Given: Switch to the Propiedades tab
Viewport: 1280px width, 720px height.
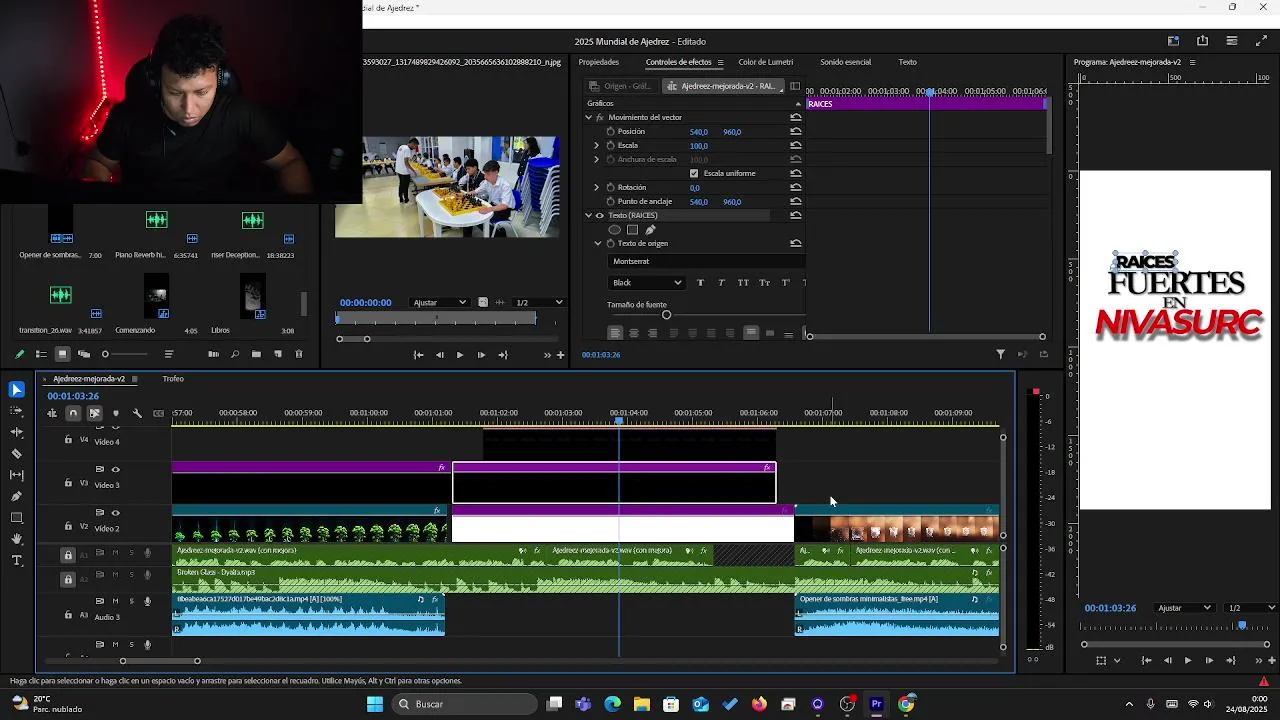Looking at the screenshot, I should pos(599,62).
